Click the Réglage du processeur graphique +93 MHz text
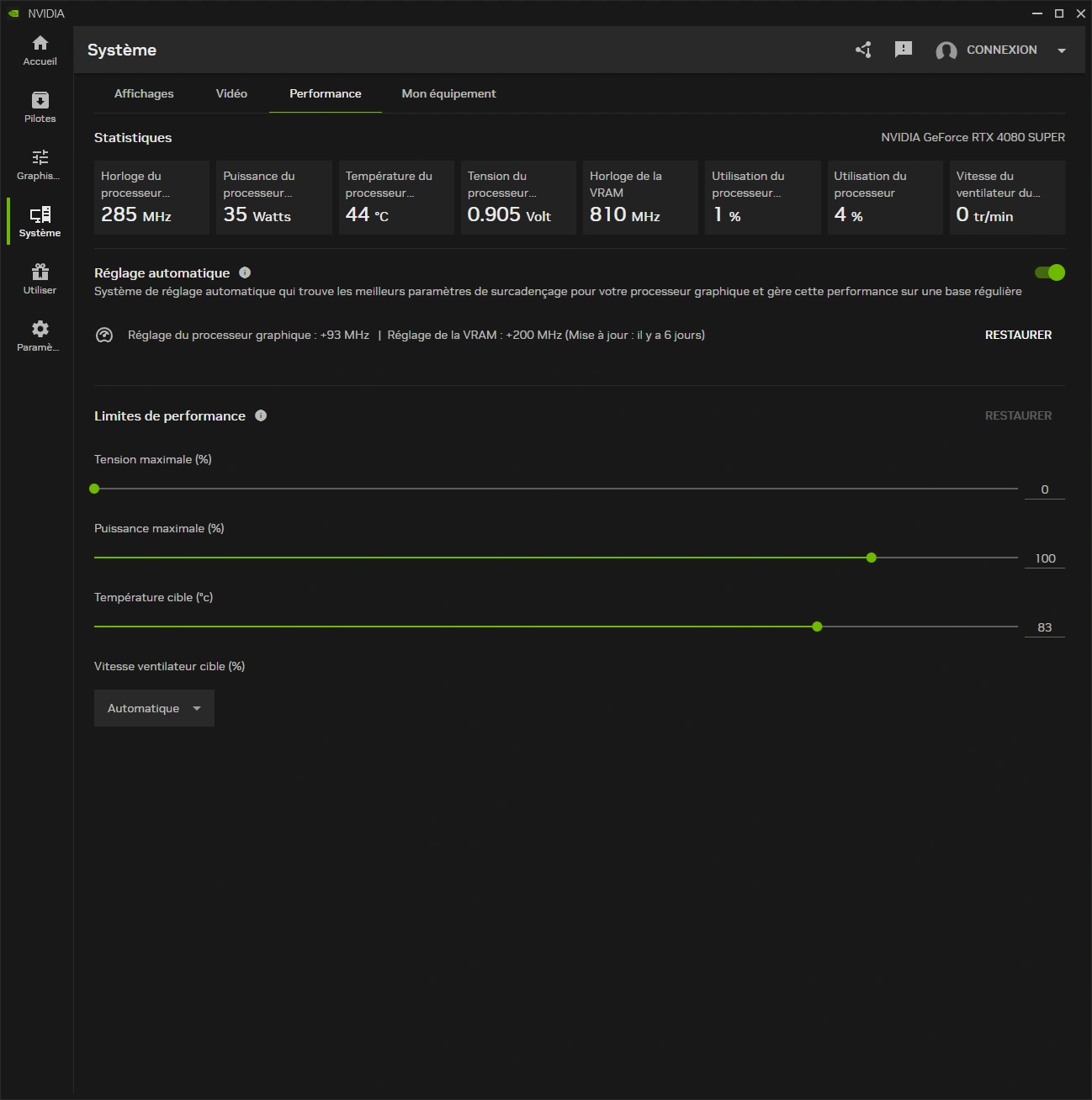This screenshot has height=1100, width=1092. [248, 335]
